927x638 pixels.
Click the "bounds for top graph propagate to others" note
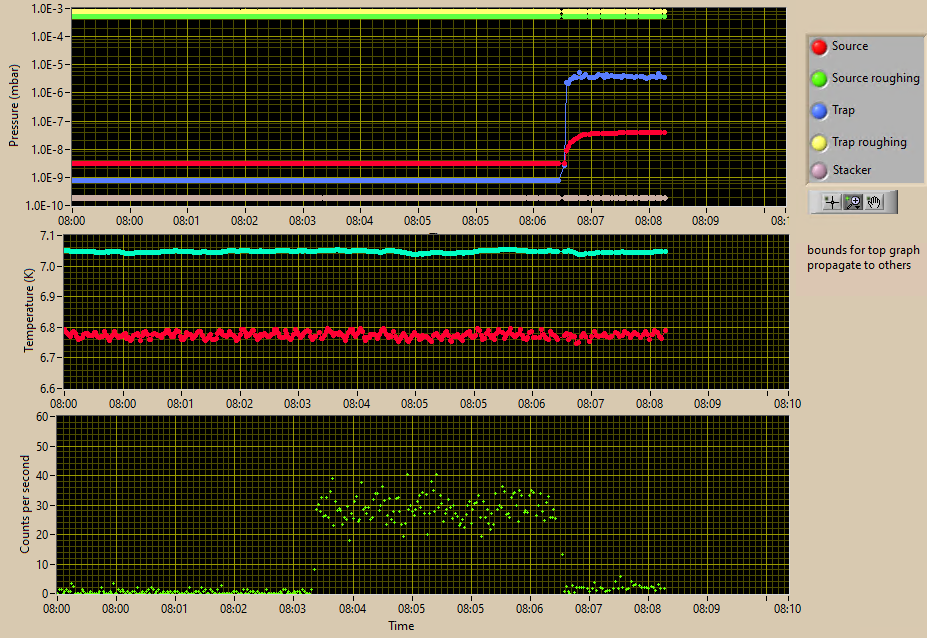863,258
